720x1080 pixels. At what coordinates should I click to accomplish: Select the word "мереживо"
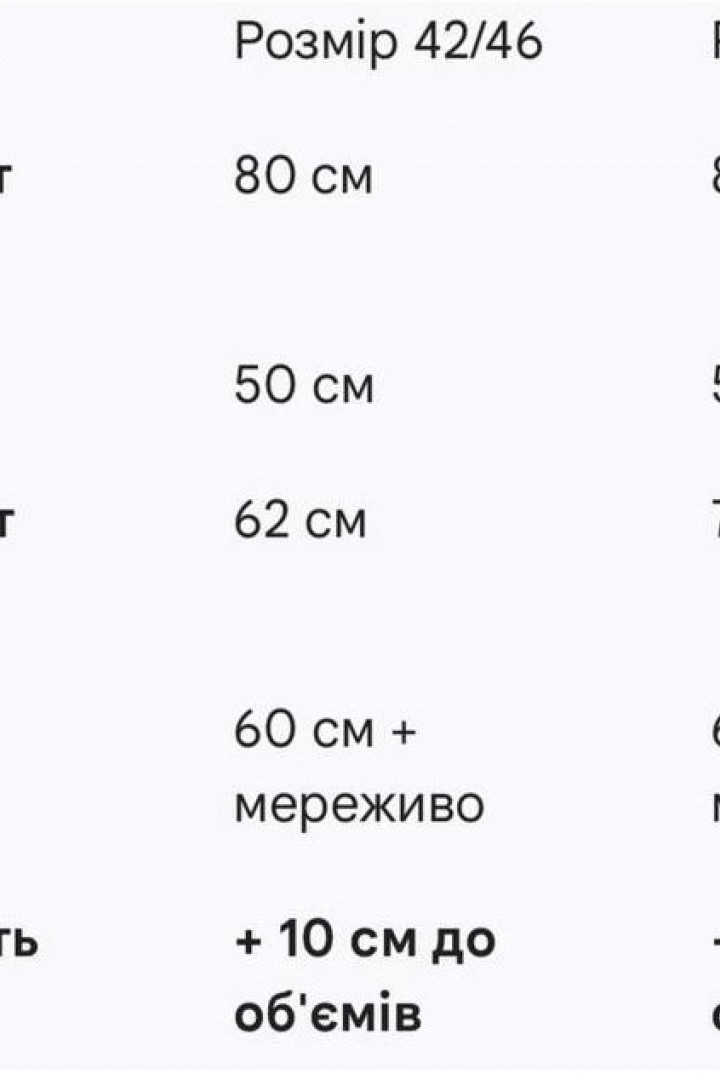pyautogui.click(x=359, y=804)
